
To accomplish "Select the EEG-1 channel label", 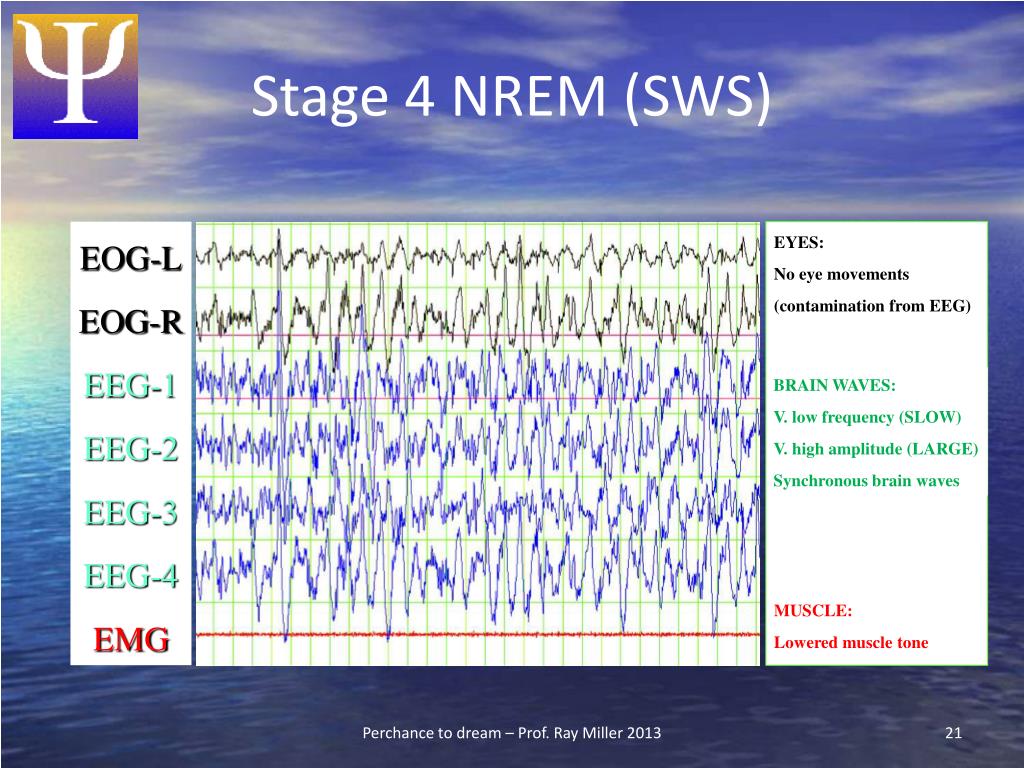I will [131, 386].
